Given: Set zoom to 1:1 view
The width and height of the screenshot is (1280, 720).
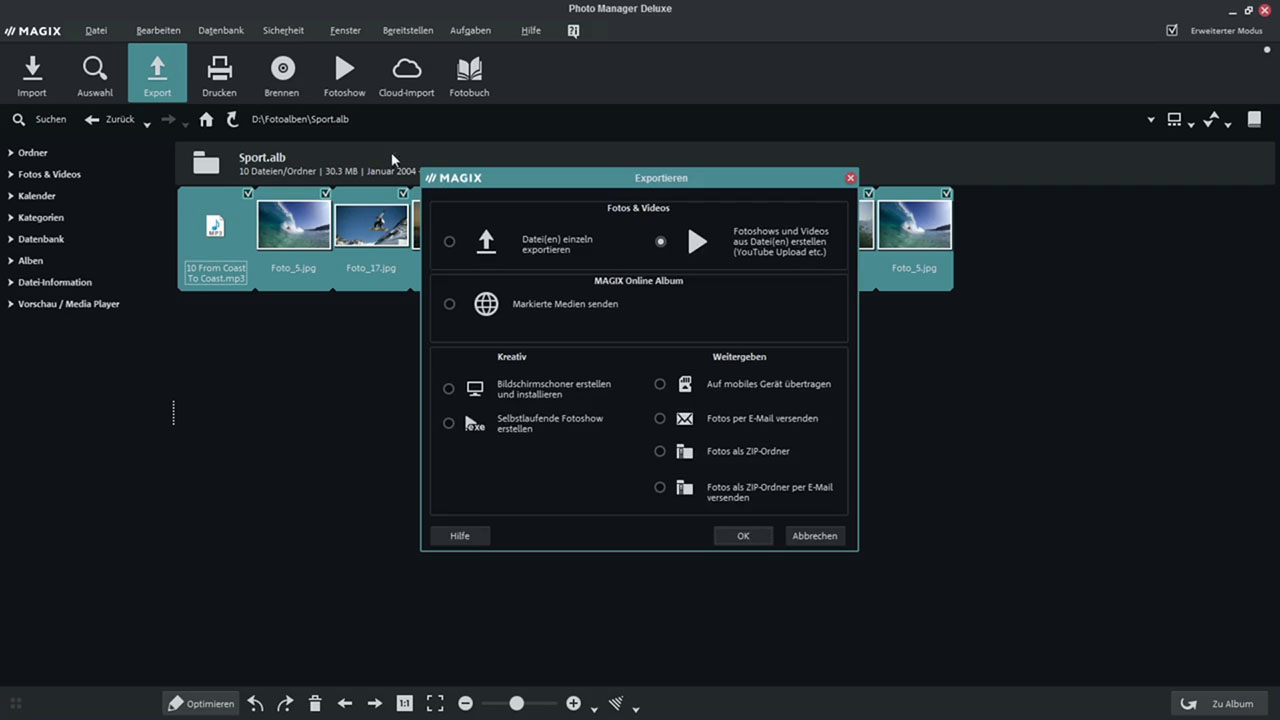Looking at the screenshot, I should click(404, 703).
